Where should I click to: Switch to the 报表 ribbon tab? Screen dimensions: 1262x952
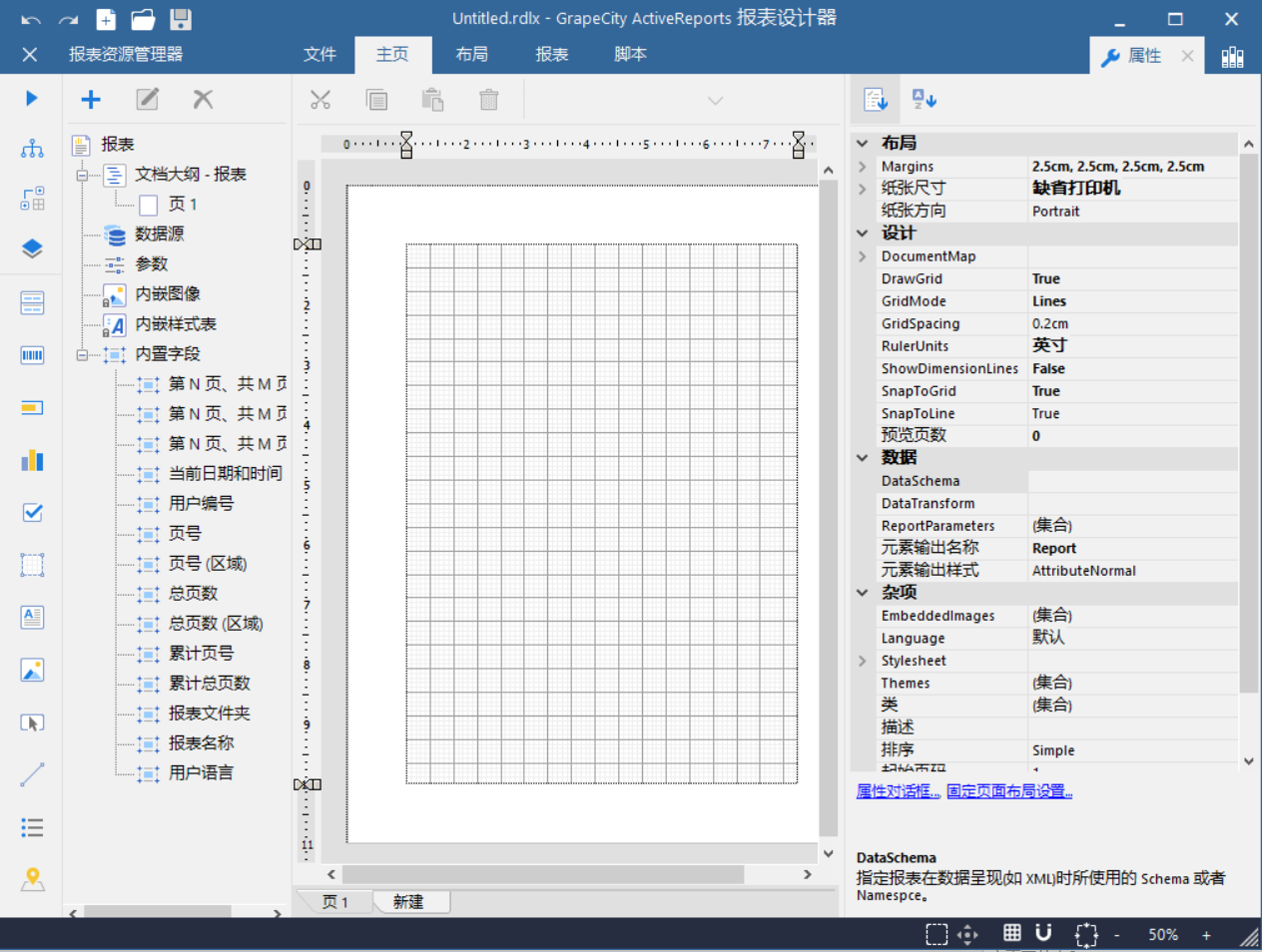551,54
